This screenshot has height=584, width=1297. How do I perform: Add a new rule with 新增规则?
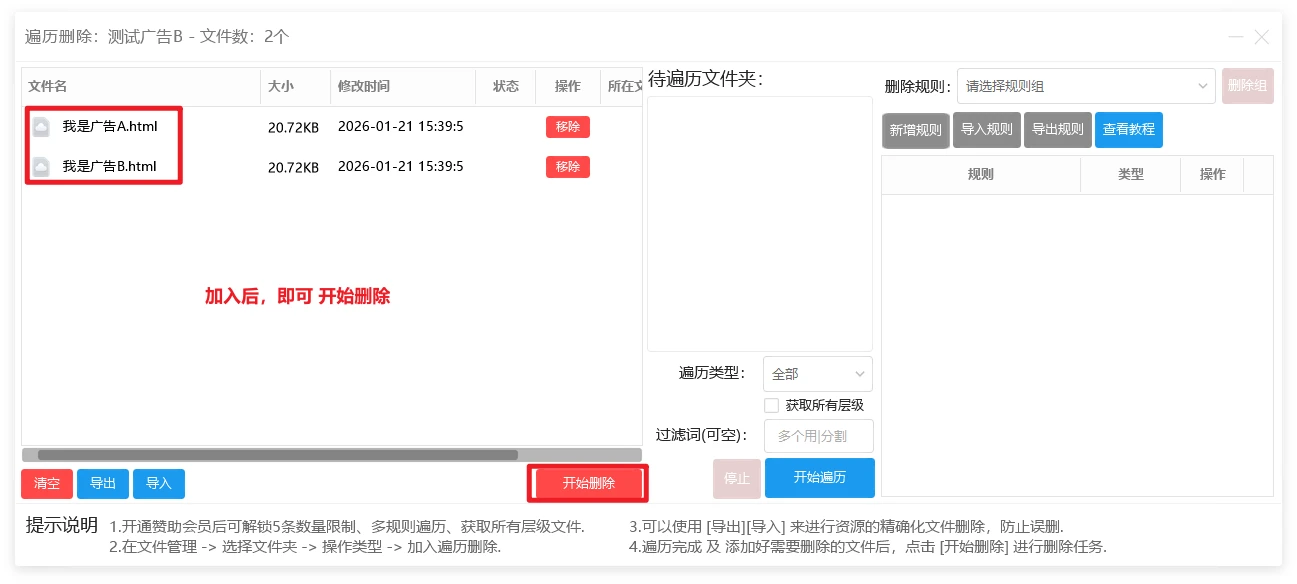click(915, 130)
